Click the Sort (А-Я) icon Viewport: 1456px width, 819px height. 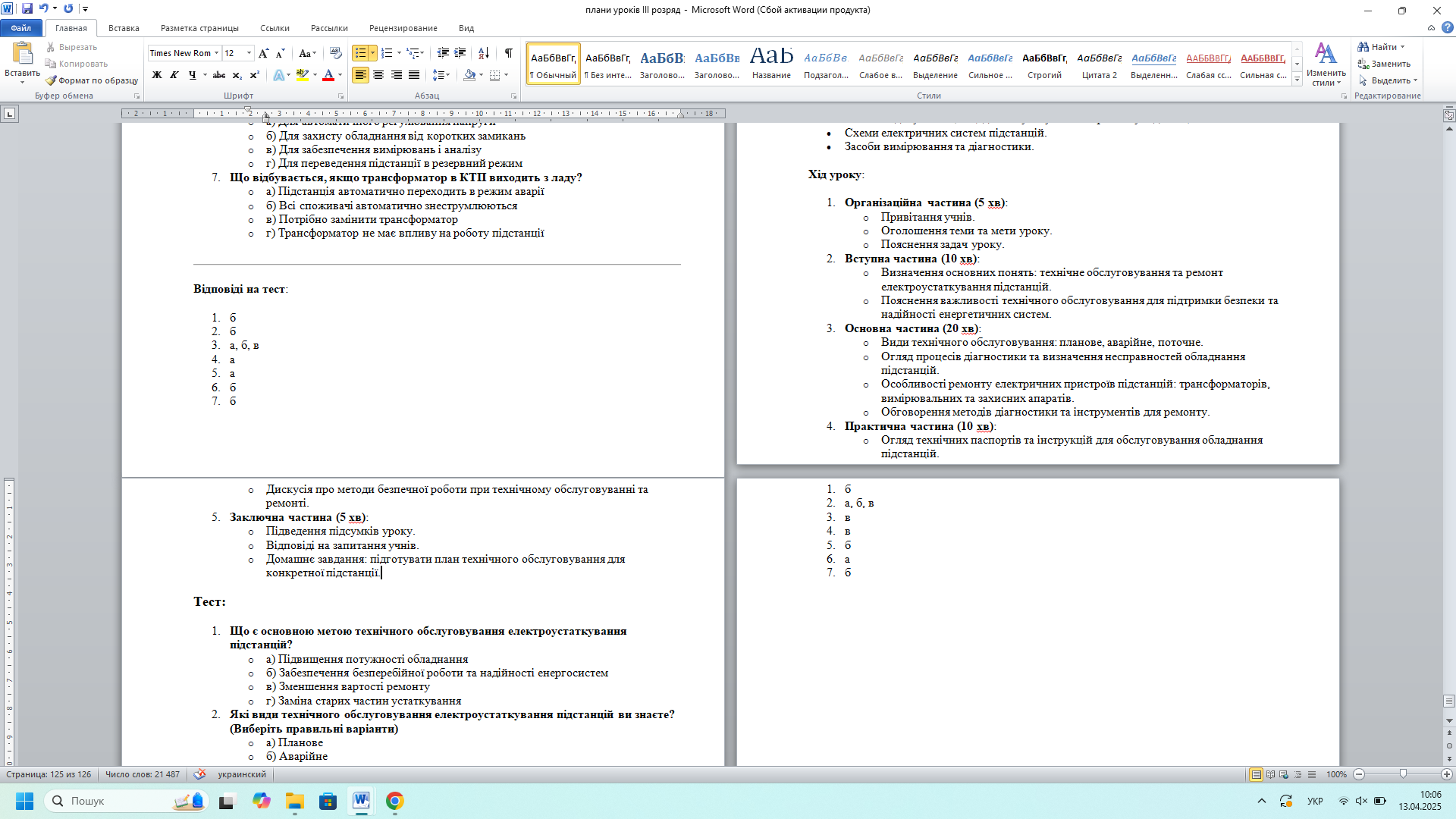pyautogui.click(x=484, y=53)
